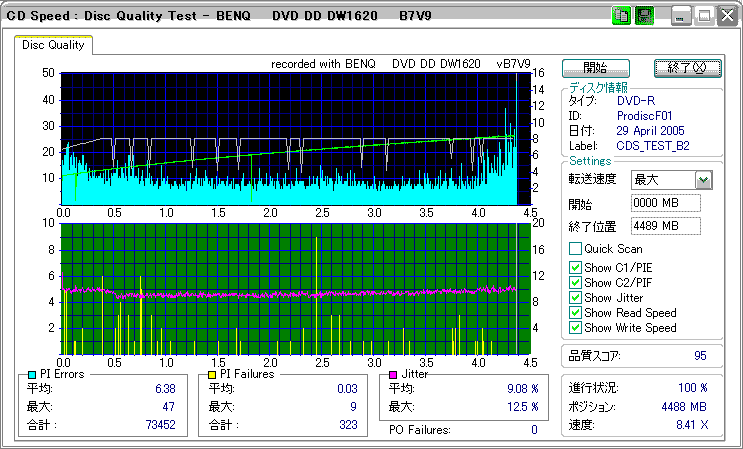Minimize the CD Speed window
Screen dimensions: 743x449
coord(681,16)
